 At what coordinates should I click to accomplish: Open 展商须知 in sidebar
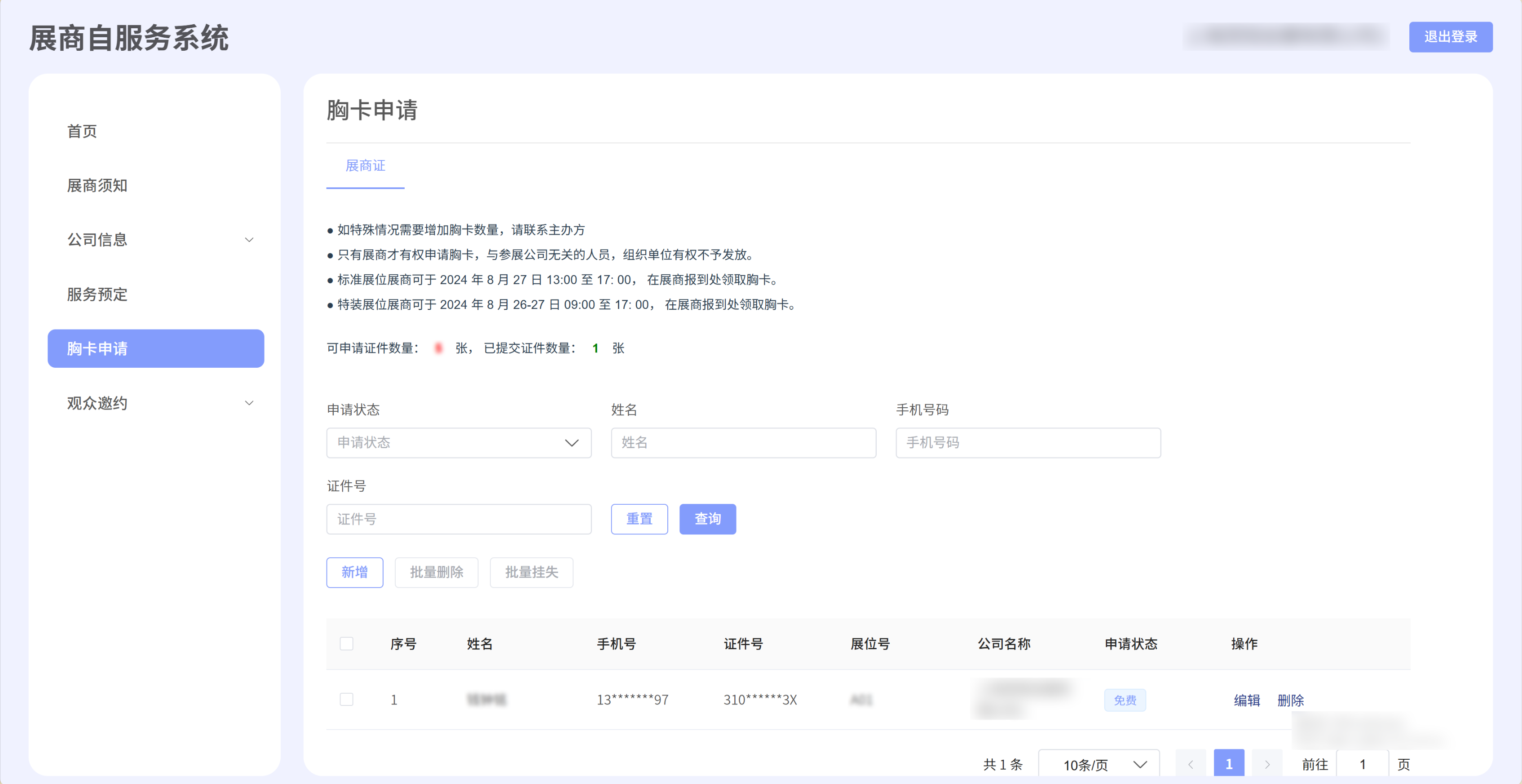[97, 185]
